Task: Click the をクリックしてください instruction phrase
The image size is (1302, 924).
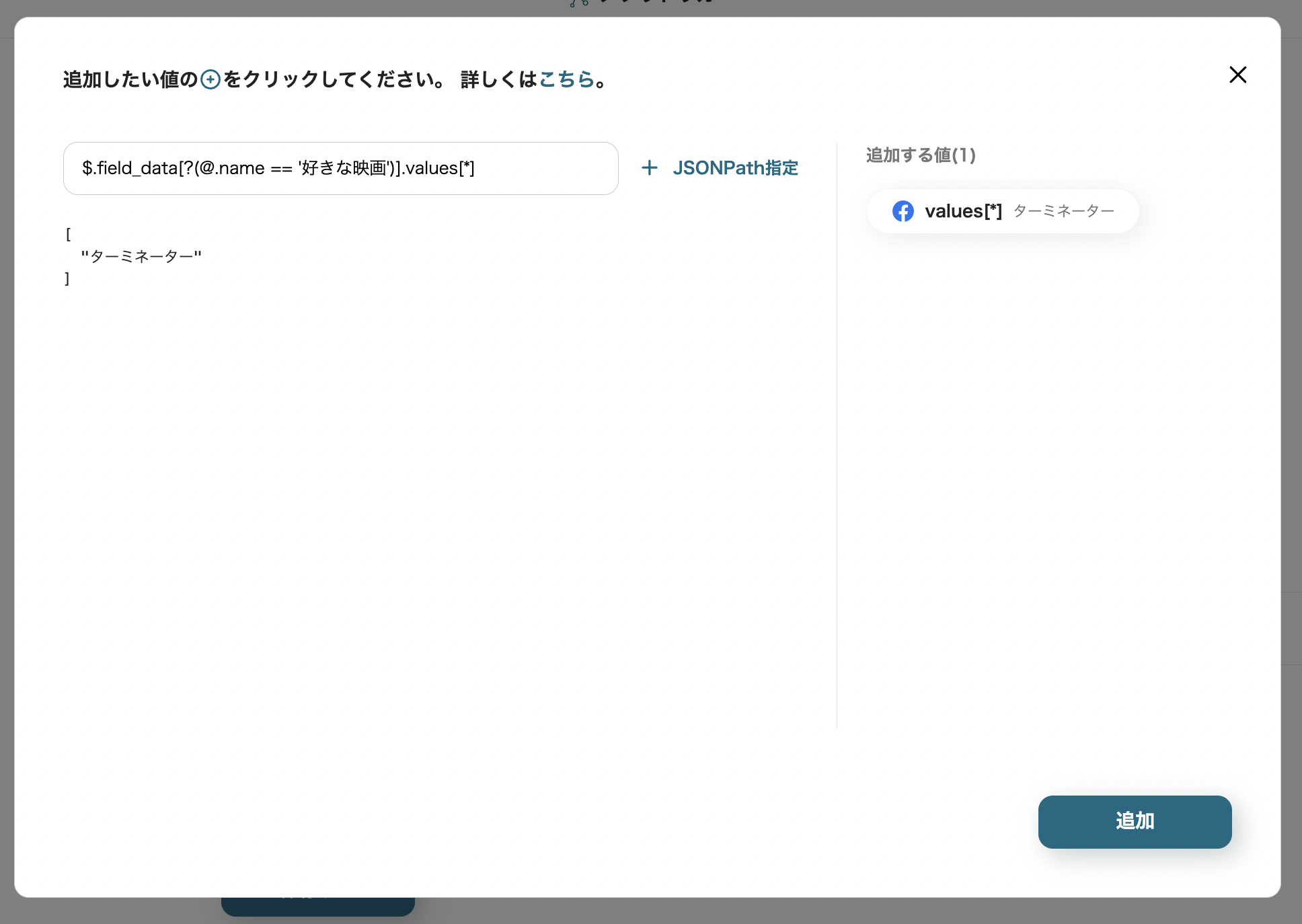Action: pyautogui.click(x=333, y=79)
